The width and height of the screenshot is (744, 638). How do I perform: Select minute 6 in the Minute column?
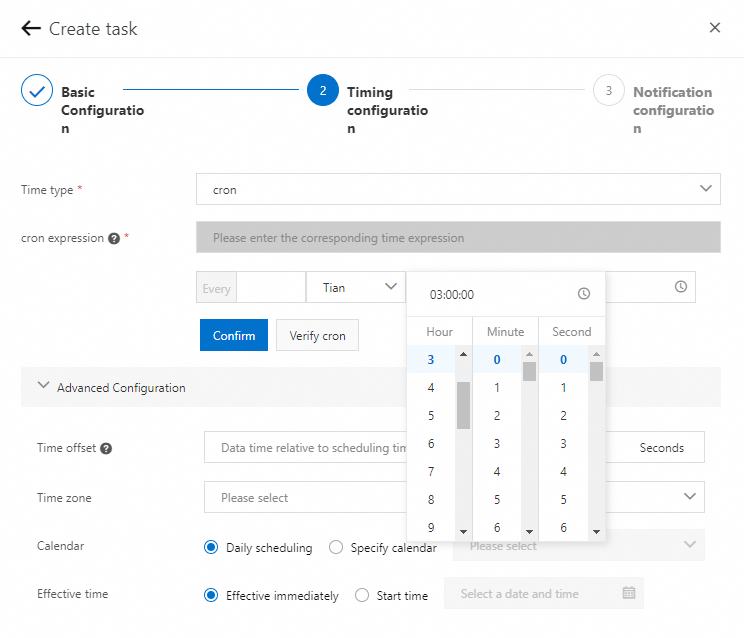497,527
